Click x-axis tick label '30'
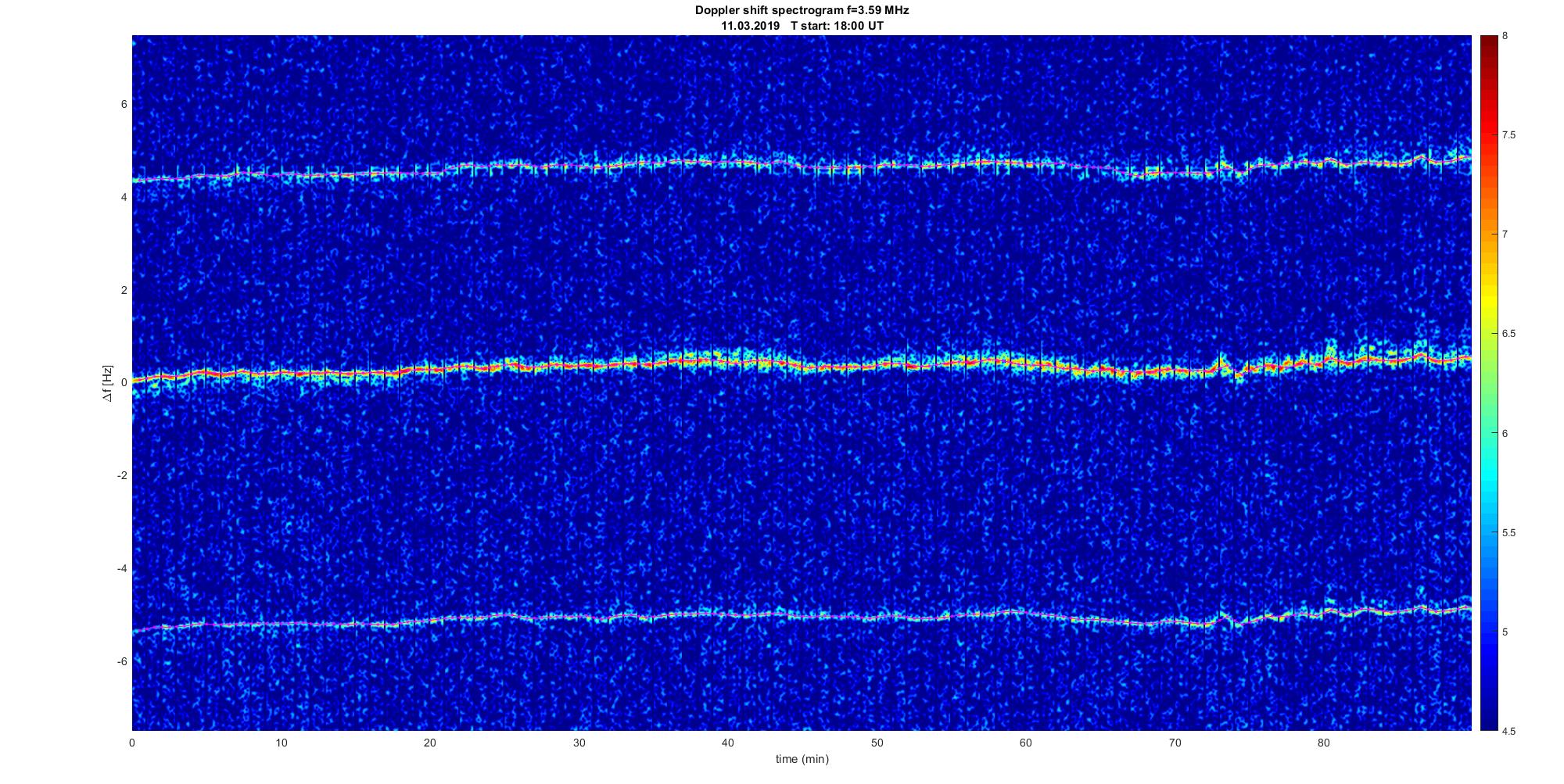 [x=579, y=743]
